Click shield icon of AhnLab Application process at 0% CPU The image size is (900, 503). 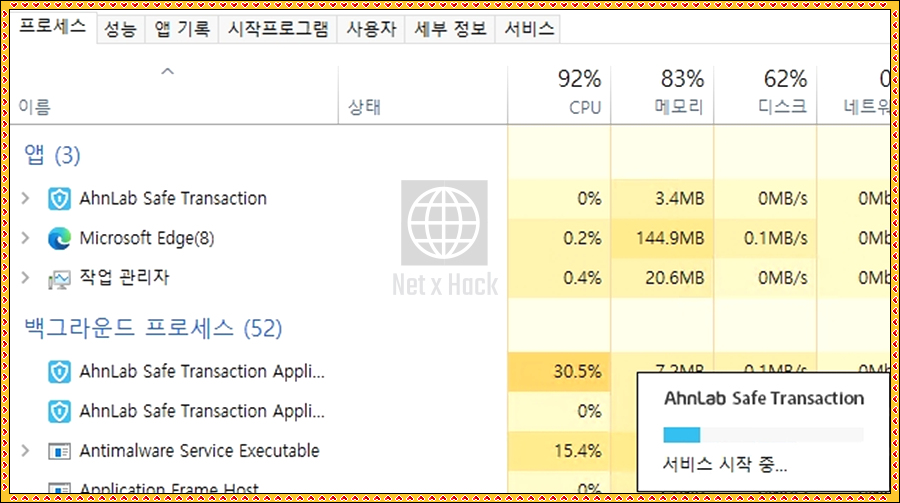pyautogui.click(x=59, y=412)
